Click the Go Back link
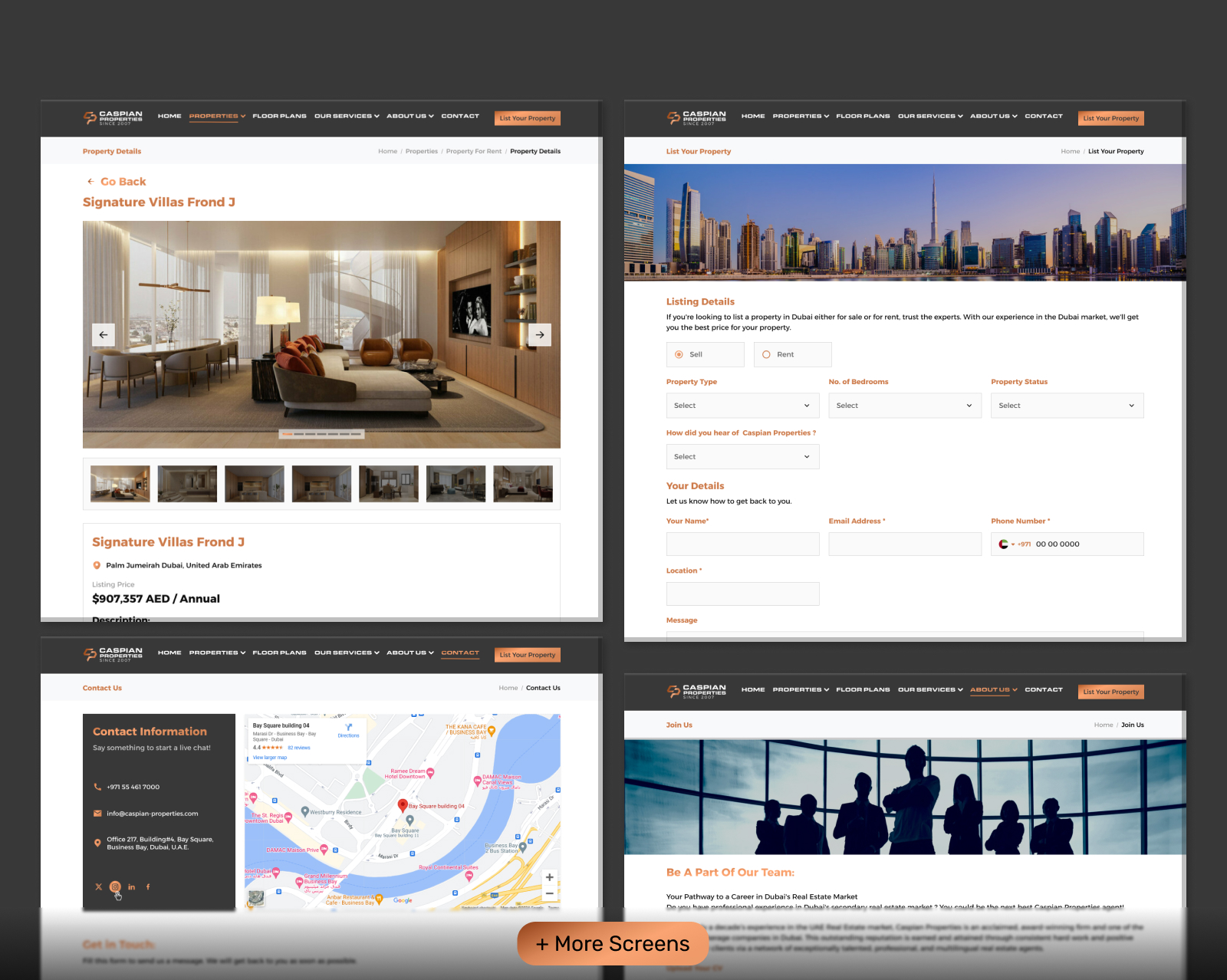 122,182
